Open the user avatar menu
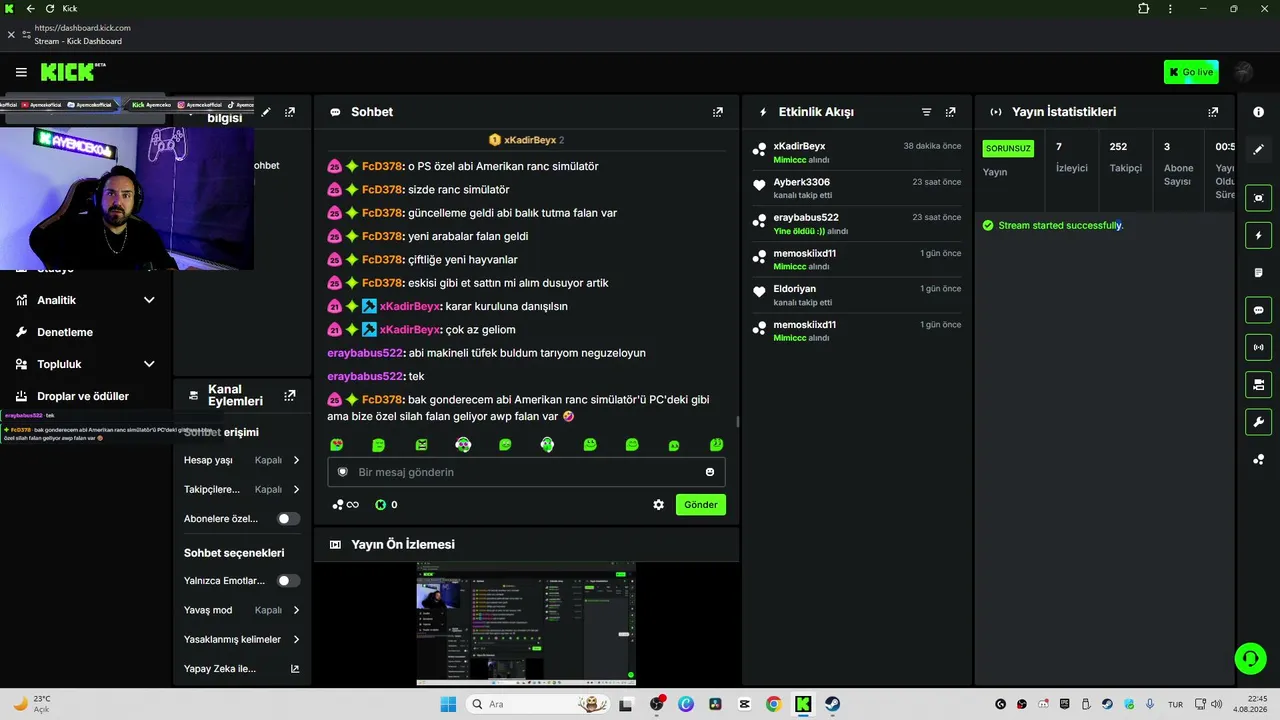 click(1244, 72)
